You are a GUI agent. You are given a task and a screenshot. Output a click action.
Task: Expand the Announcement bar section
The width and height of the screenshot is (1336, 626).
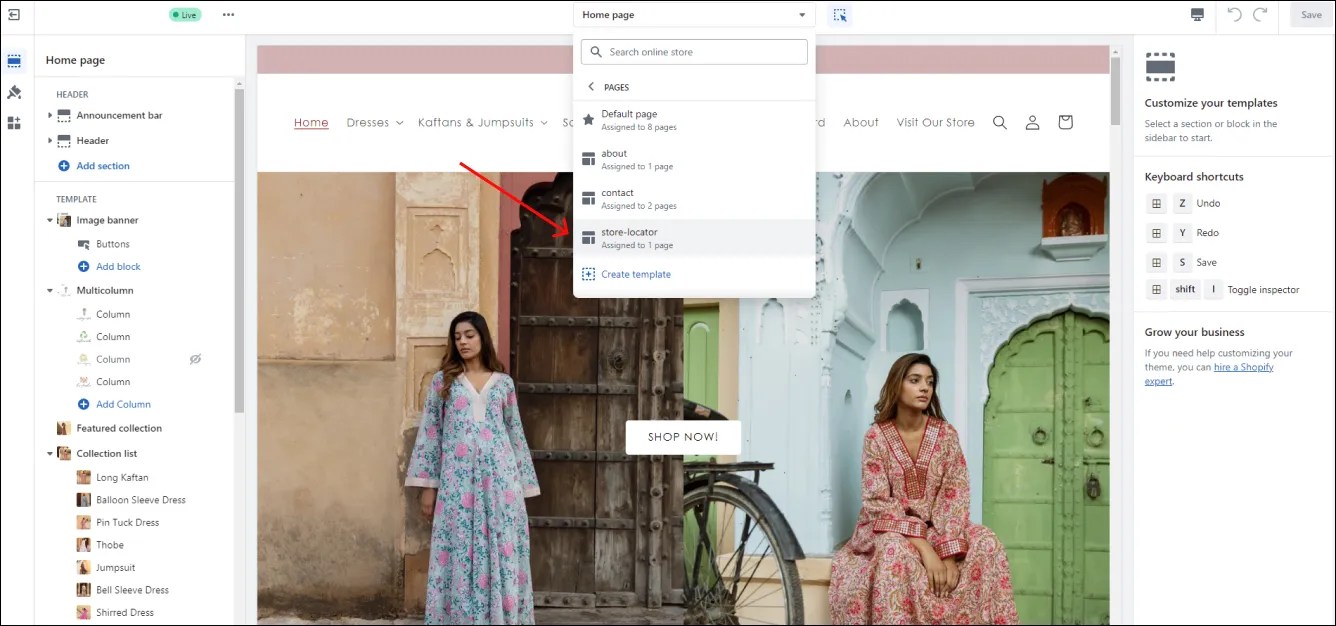49,115
